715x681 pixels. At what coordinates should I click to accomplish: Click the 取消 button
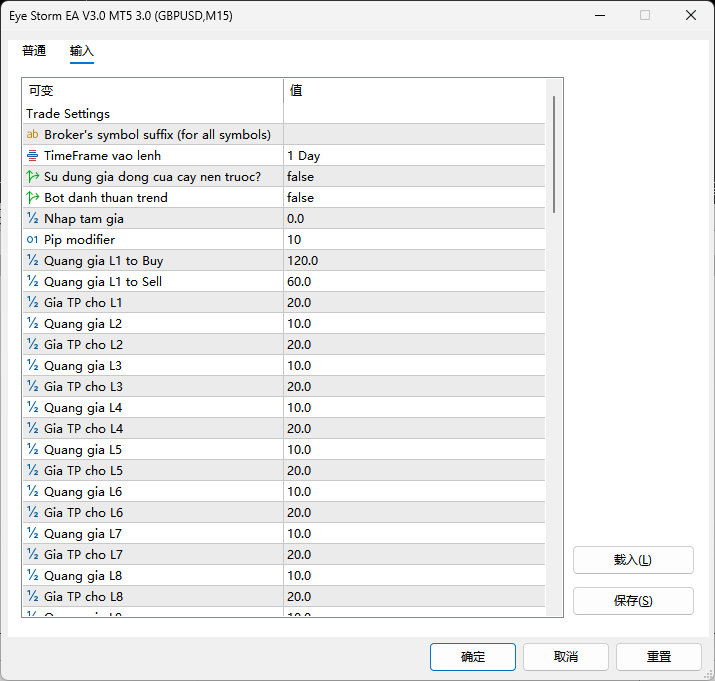tap(566, 657)
